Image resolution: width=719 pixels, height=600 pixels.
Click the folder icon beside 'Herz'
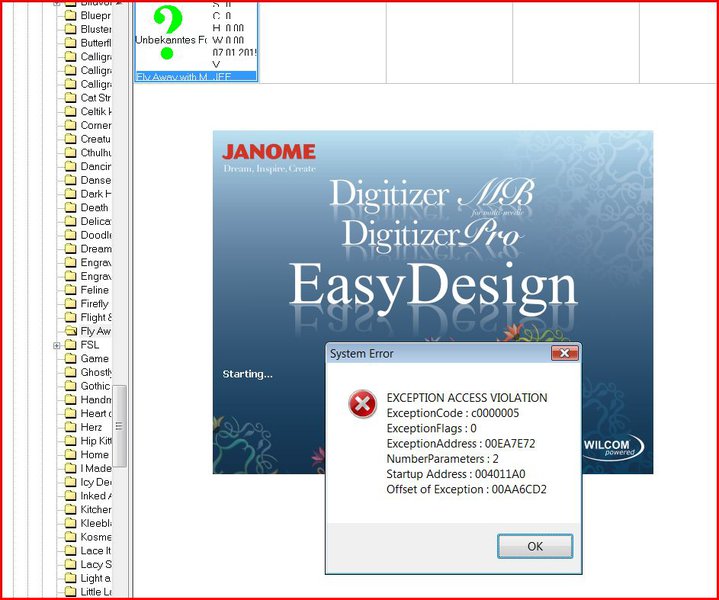click(71, 427)
